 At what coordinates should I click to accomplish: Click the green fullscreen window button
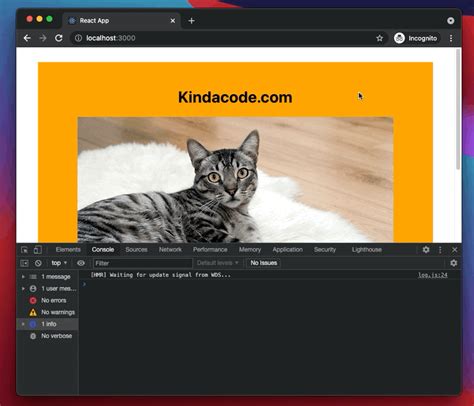pos(49,19)
